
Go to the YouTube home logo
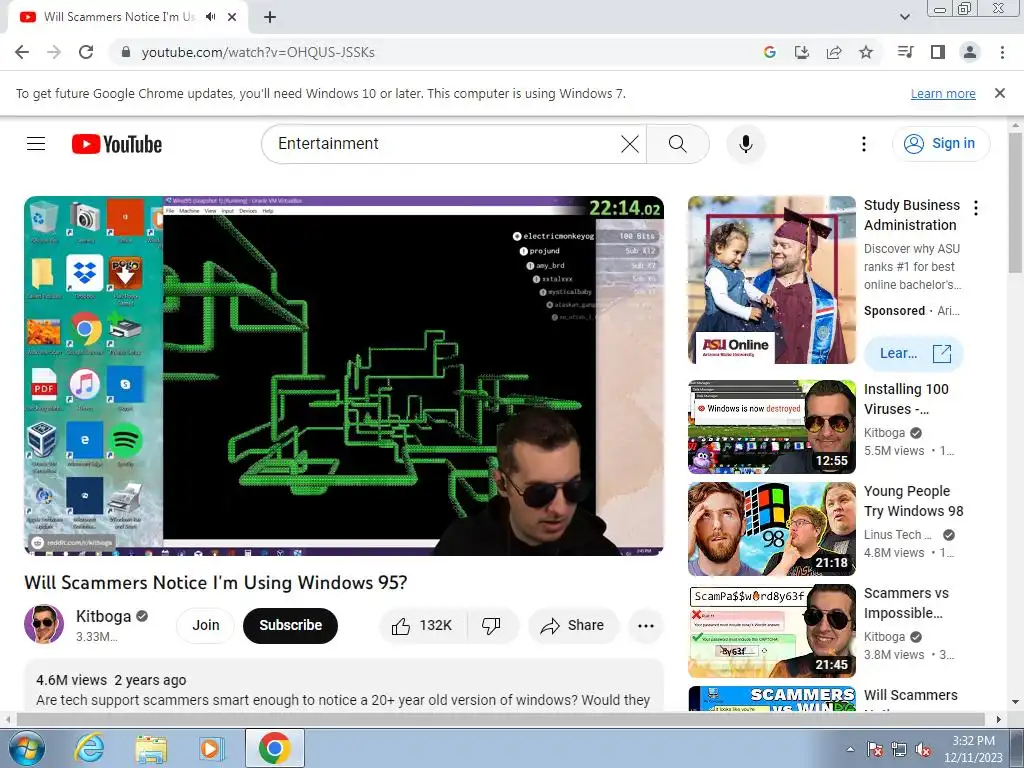(117, 144)
